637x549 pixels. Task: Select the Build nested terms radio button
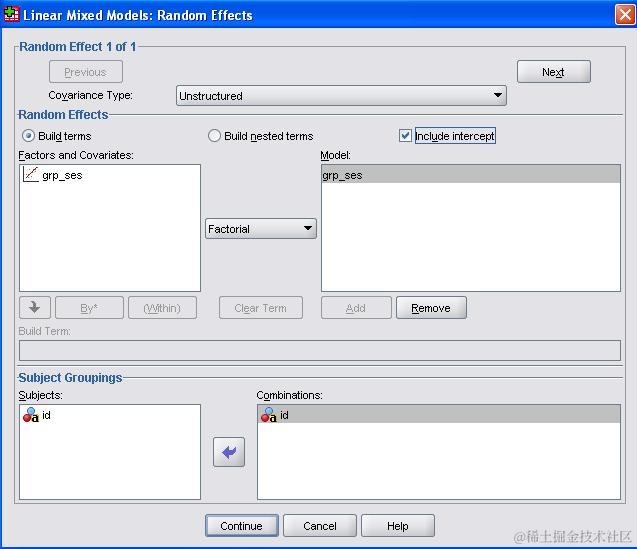[214, 136]
